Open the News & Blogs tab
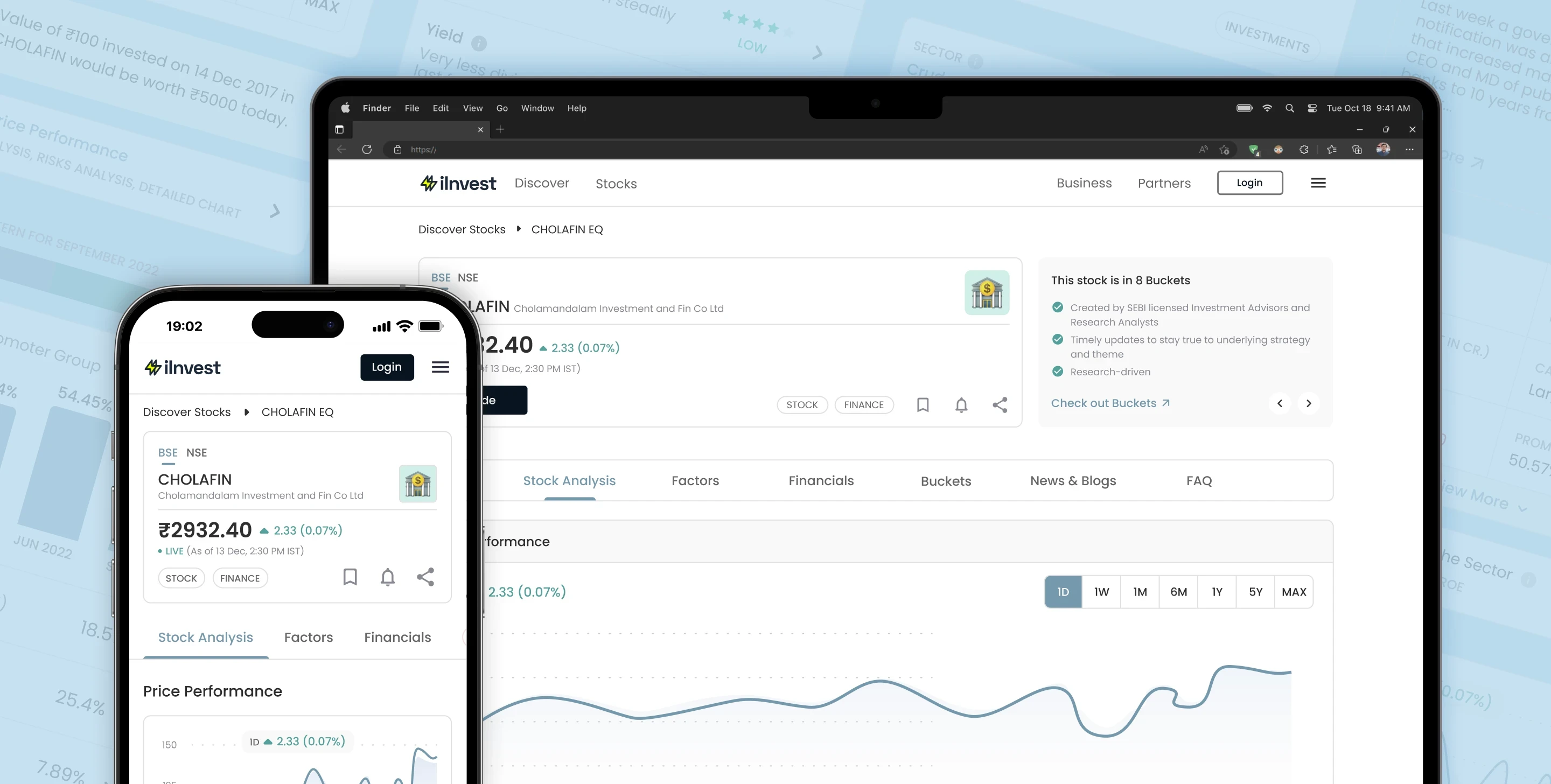The height and width of the screenshot is (784, 1551). 1072,480
